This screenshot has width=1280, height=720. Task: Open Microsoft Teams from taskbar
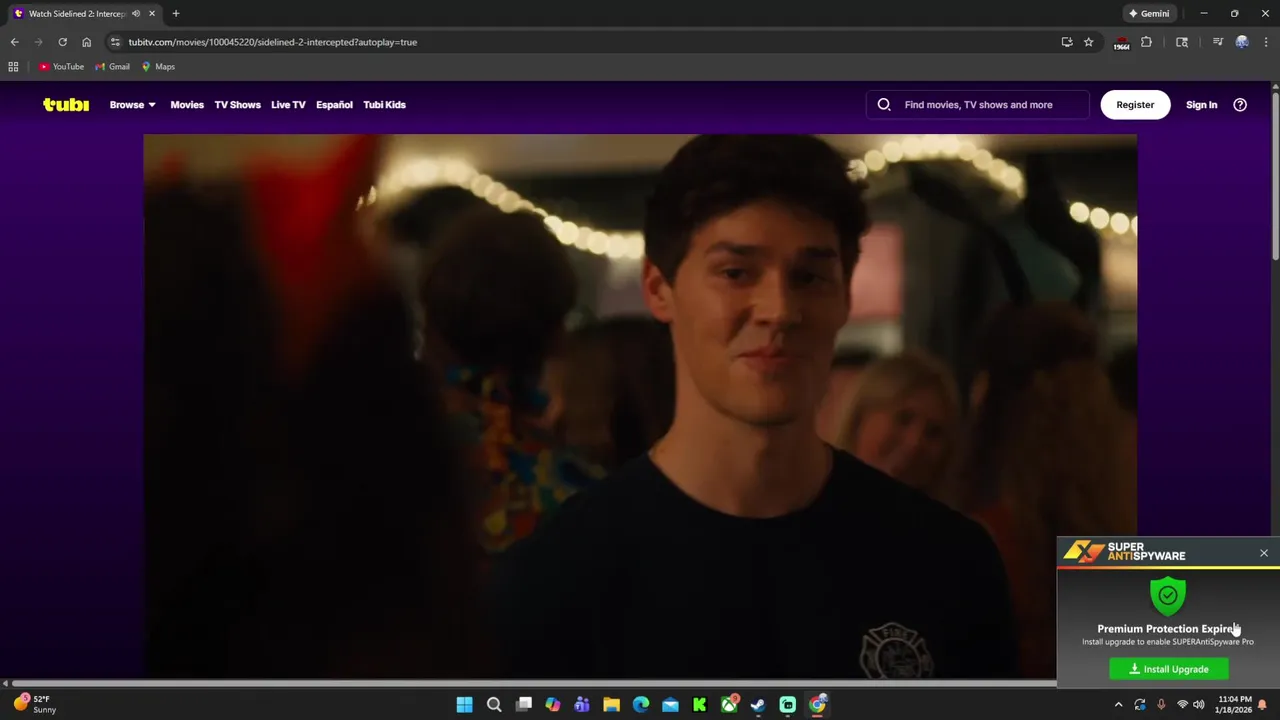(582, 705)
